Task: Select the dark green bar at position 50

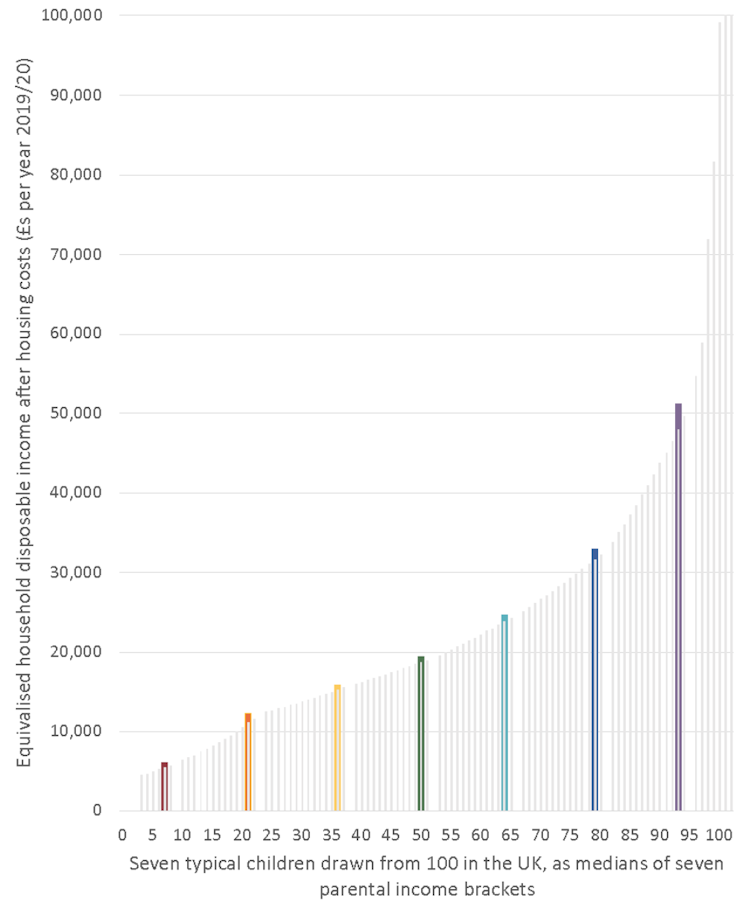Action: pyautogui.click(x=421, y=733)
